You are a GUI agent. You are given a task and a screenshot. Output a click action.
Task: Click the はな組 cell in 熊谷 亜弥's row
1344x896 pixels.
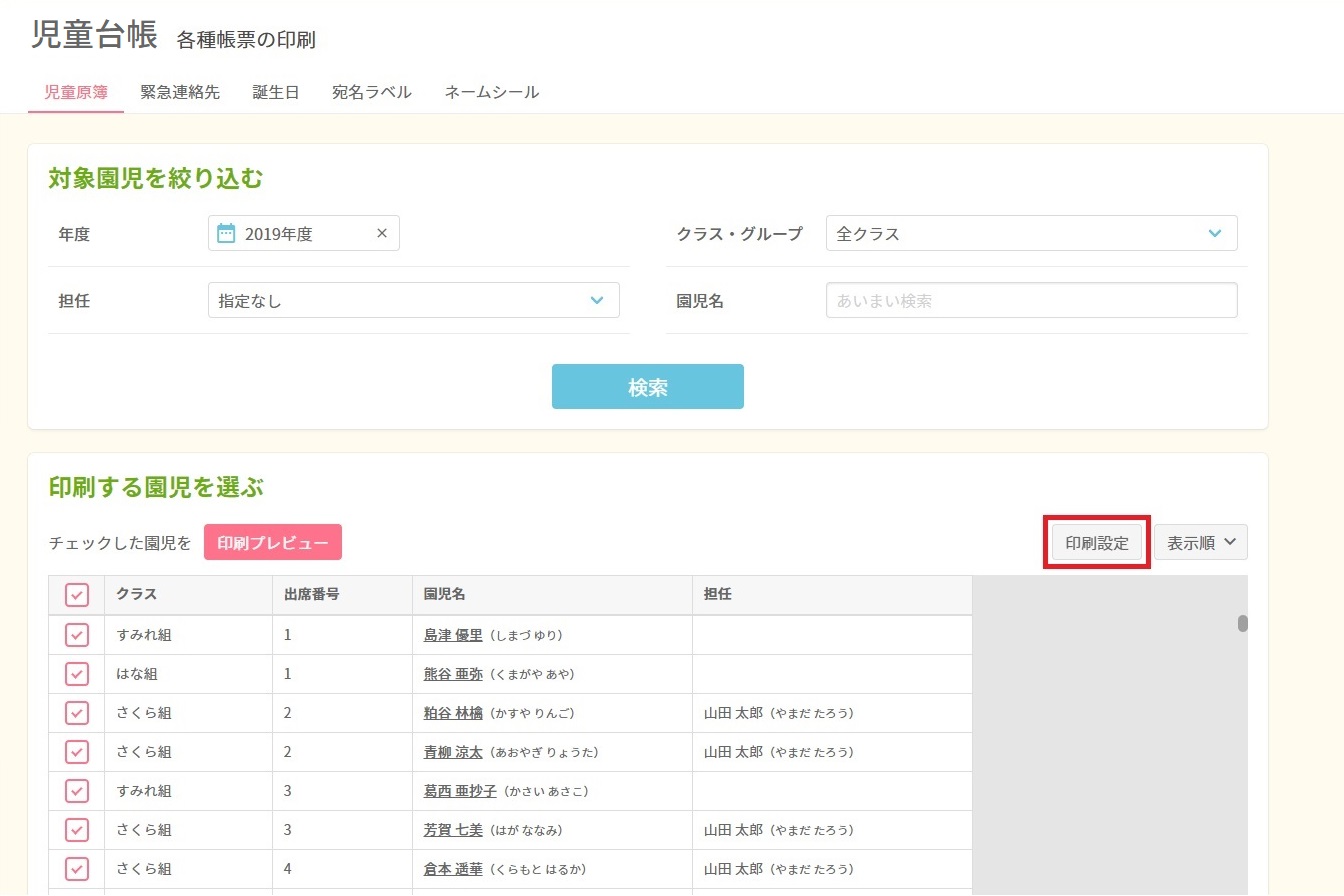tap(188, 674)
